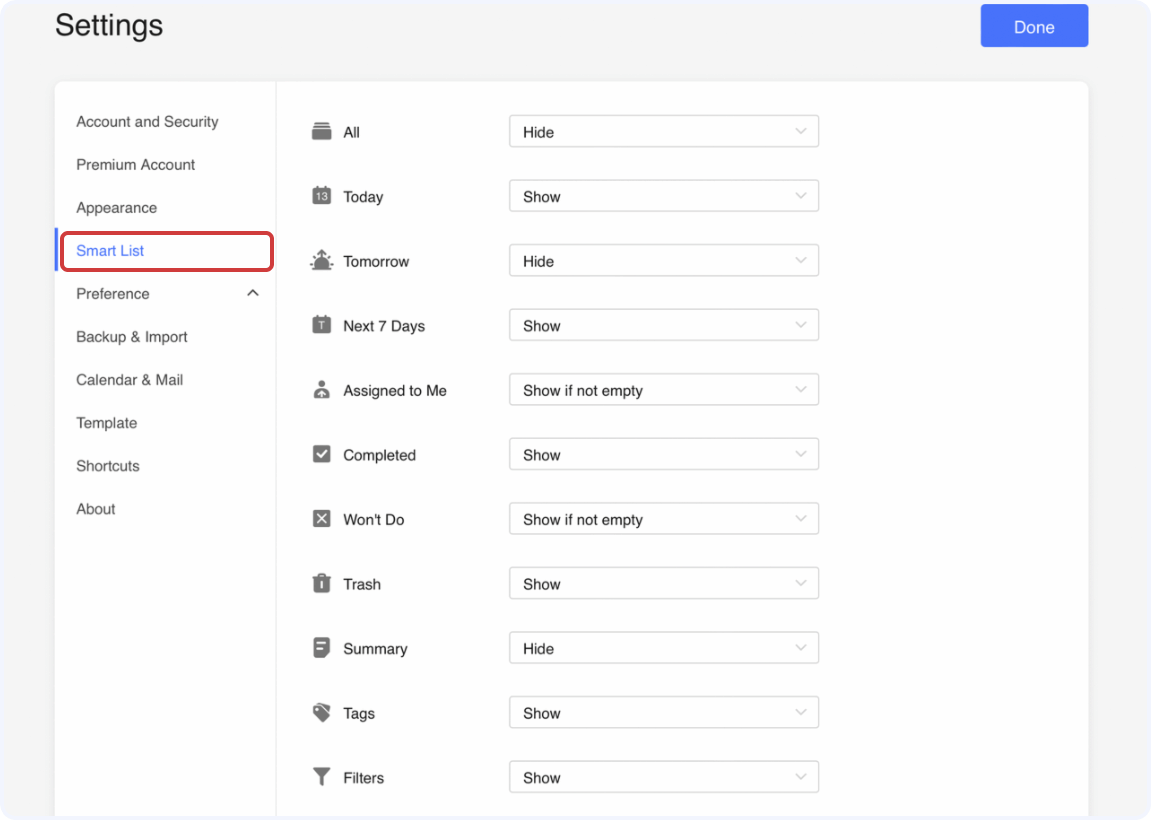Image resolution: width=1151 pixels, height=820 pixels.
Task: Click the Today calendar icon
Action: pyautogui.click(x=321, y=195)
